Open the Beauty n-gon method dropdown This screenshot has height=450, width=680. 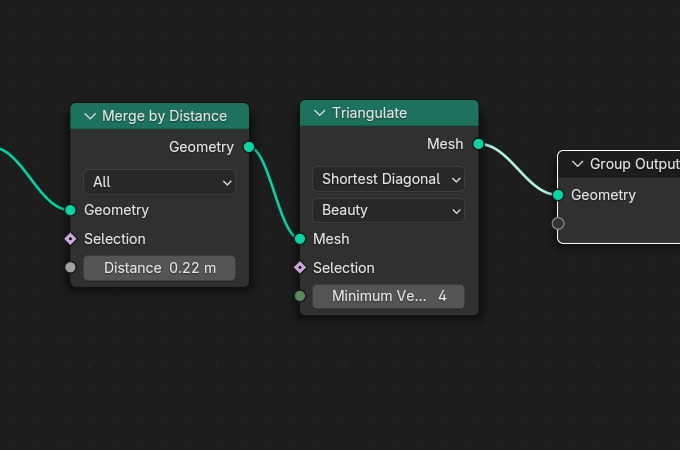pyautogui.click(x=389, y=210)
